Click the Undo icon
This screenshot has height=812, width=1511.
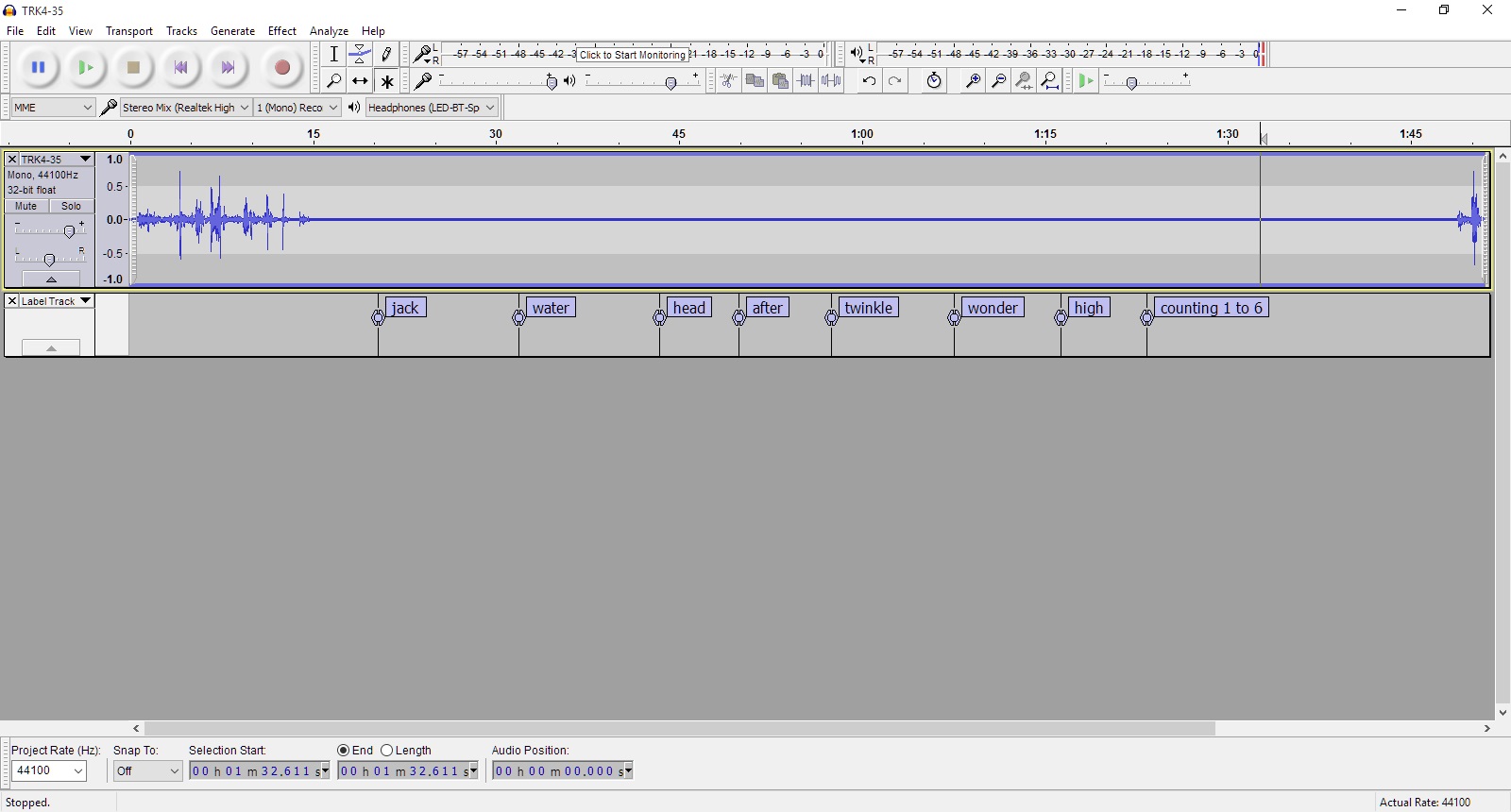[x=869, y=81]
